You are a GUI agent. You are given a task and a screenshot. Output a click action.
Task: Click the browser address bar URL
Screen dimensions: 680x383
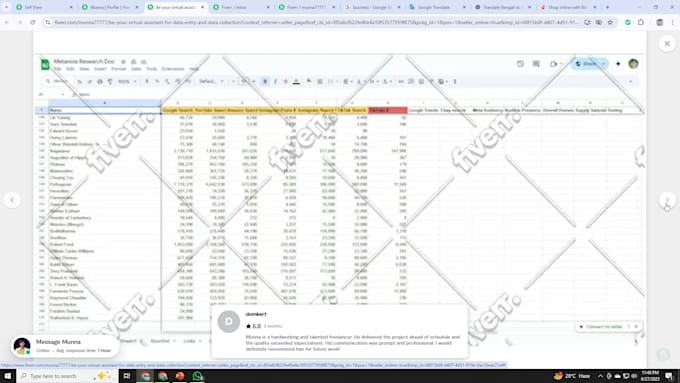tap(317, 22)
